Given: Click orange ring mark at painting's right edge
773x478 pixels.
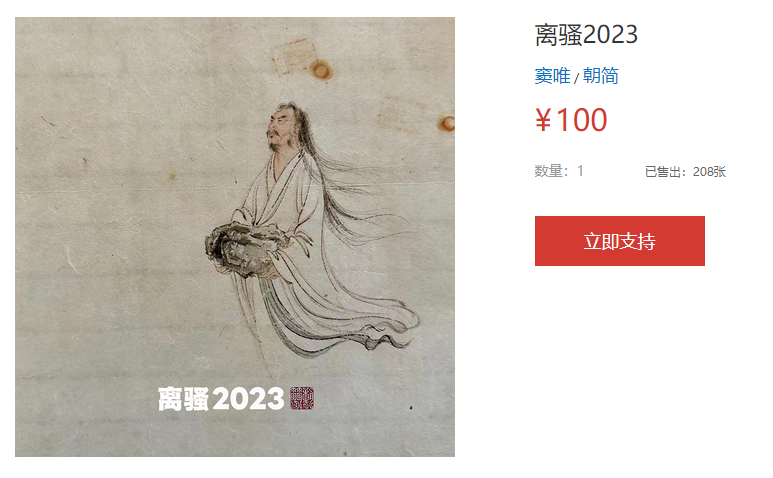Looking at the screenshot, I should click(447, 123).
